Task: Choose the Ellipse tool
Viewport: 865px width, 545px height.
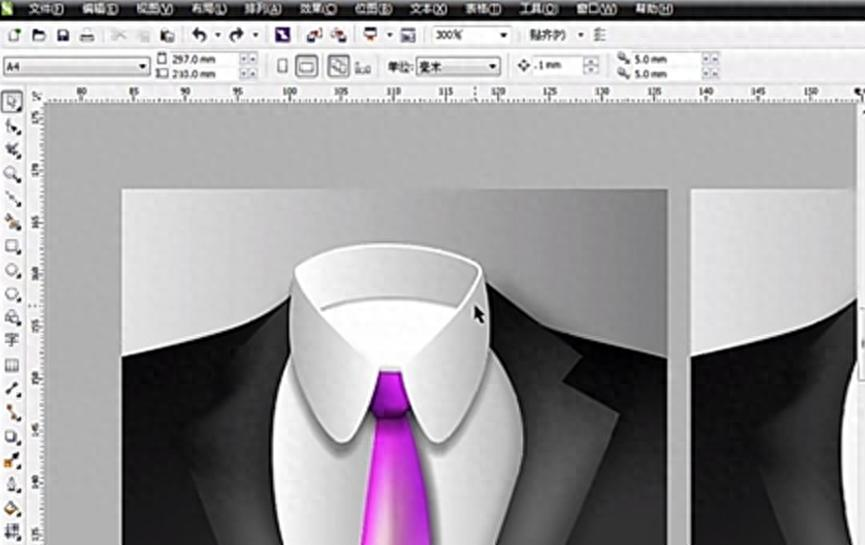Action: click(13, 270)
